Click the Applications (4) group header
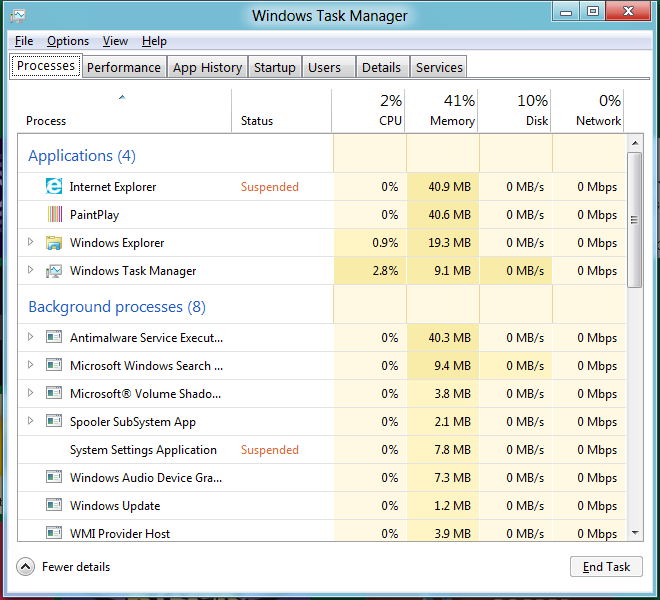The width and height of the screenshot is (660, 600). 82,156
